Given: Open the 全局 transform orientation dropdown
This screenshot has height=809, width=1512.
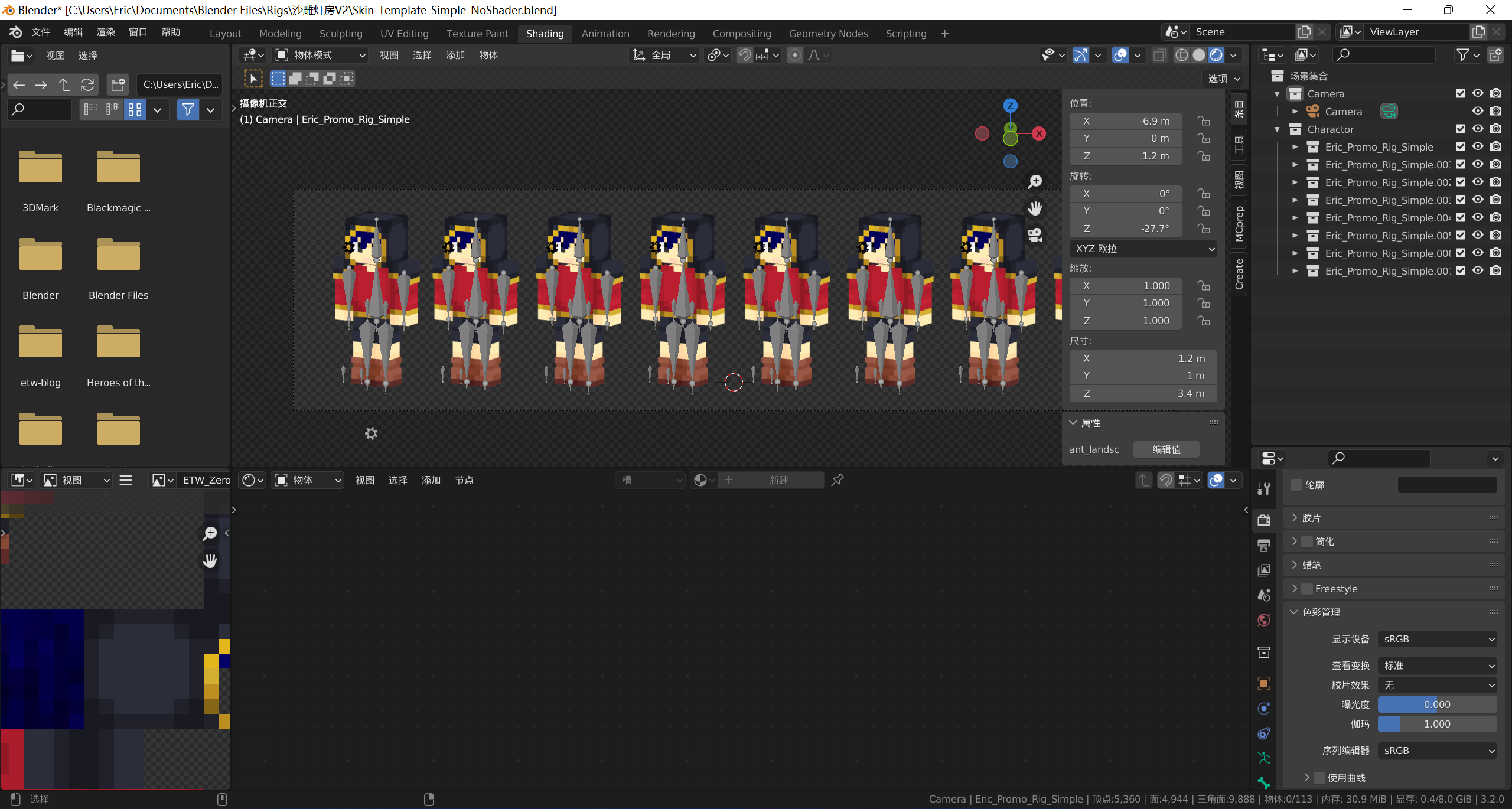Looking at the screenshot, I should [664, 55].
